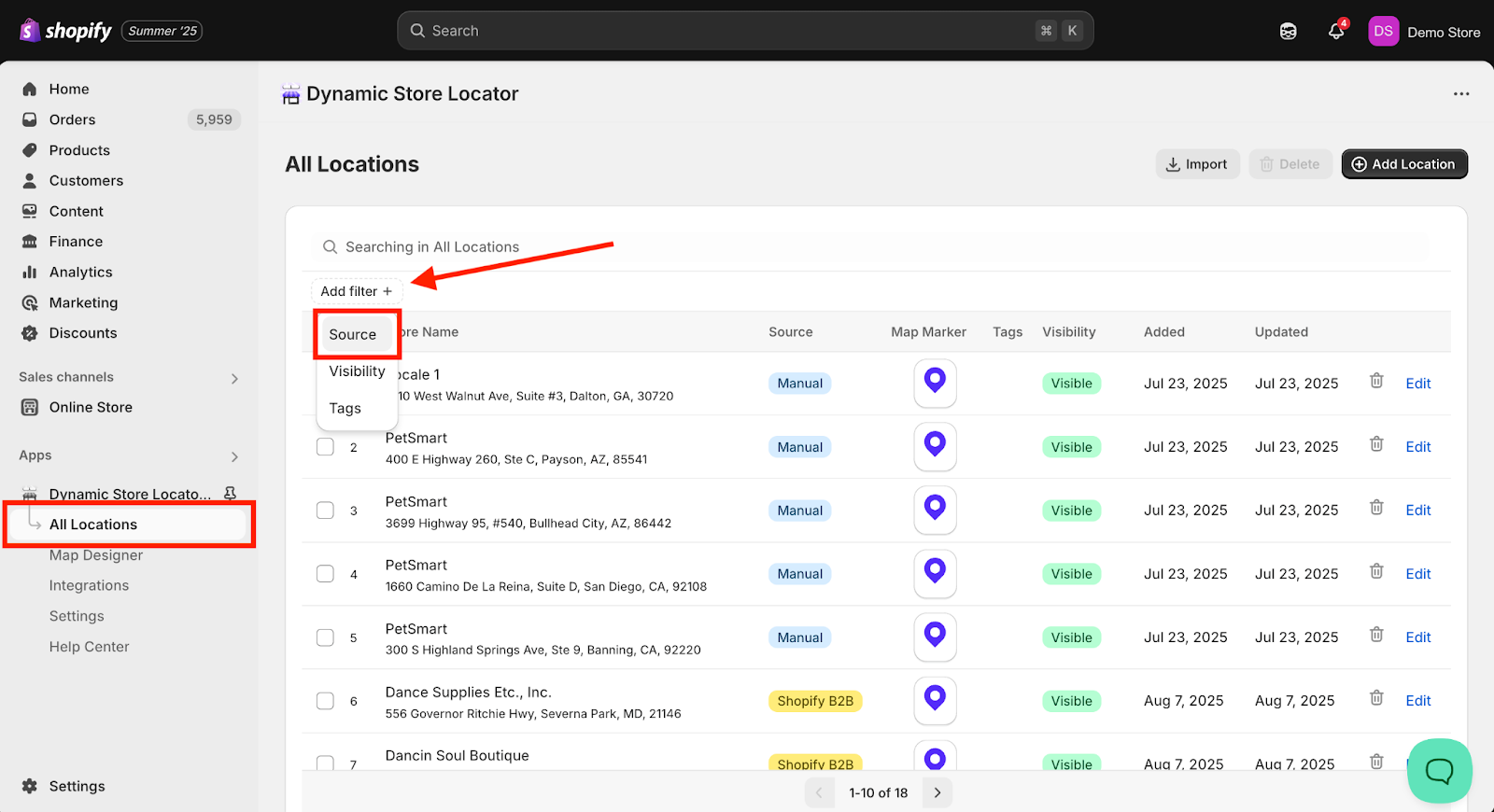Click the Shopify logo
This screenshot has width=1494, height=812.
point(65,31)
